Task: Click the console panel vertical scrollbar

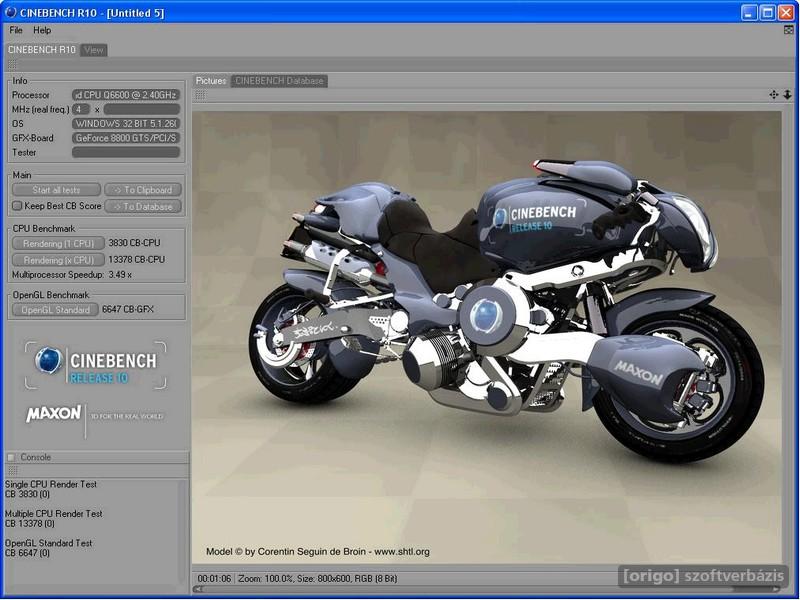Action: tap(183, 531)
